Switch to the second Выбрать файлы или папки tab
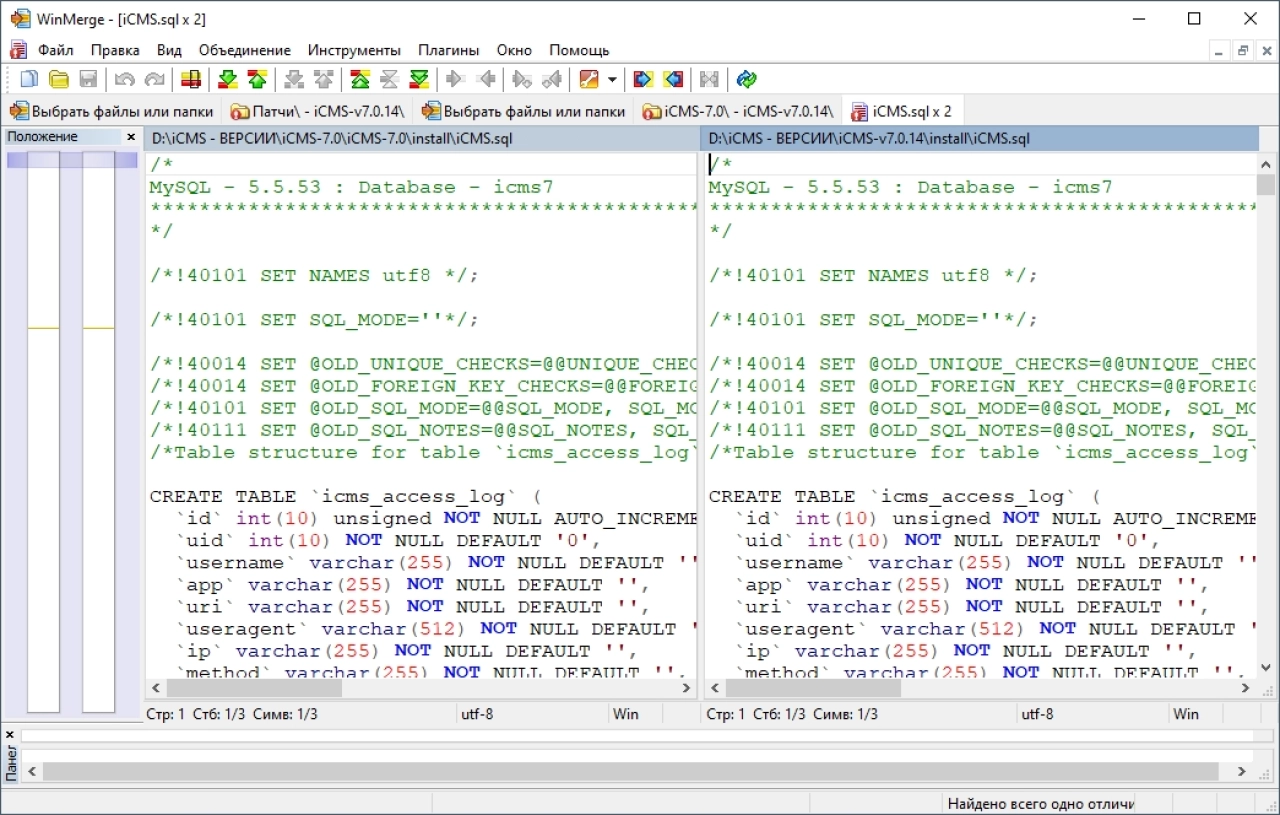Screen dimensions: 1280x815 pos(524,111)
